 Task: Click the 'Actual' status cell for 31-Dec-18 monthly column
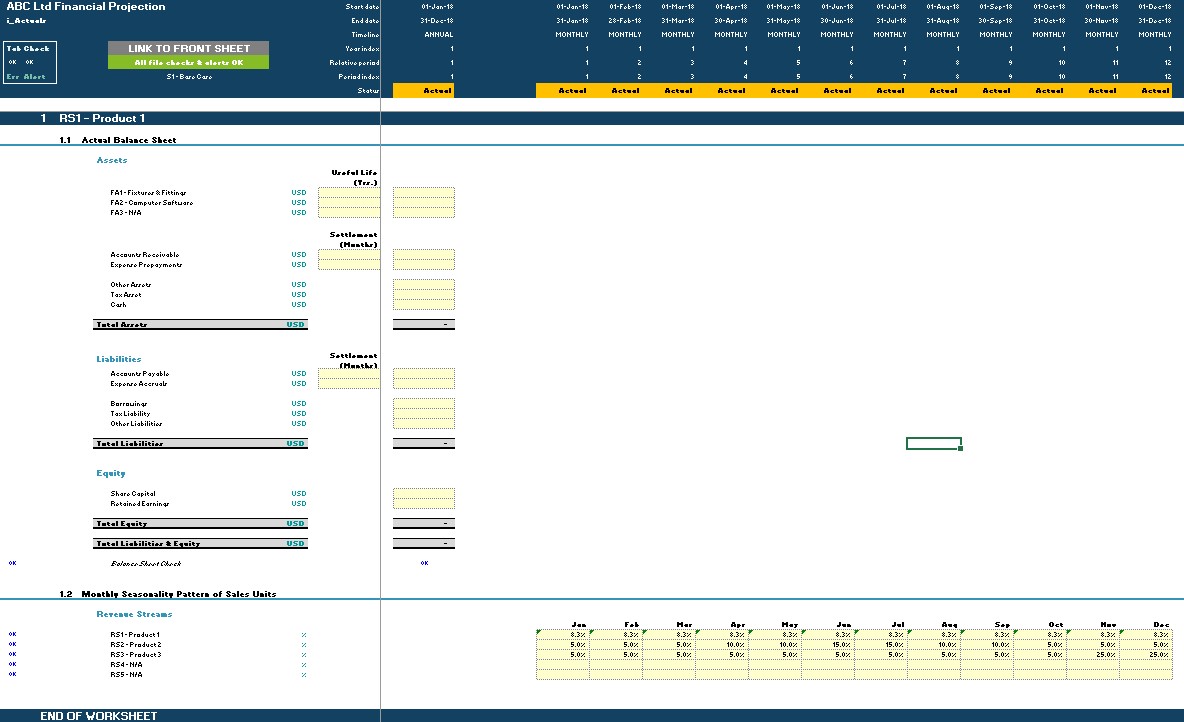pos(1146,91)
